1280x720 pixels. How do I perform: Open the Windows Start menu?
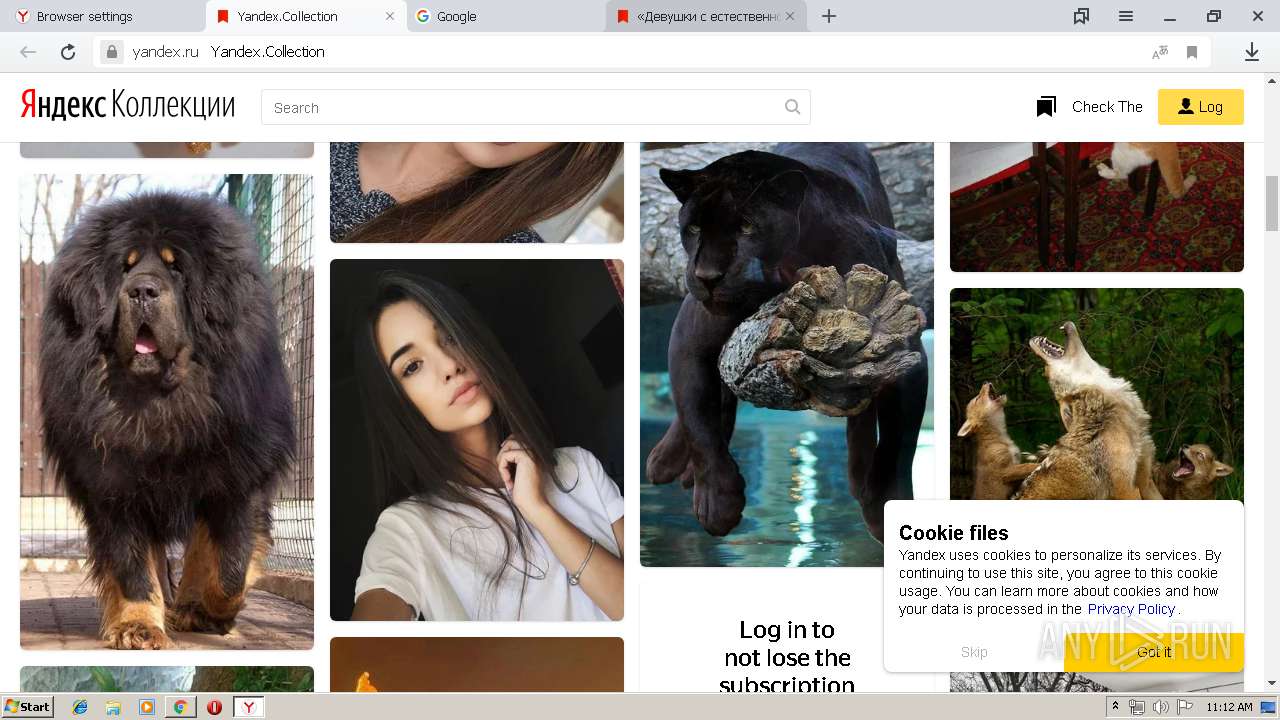28,706
